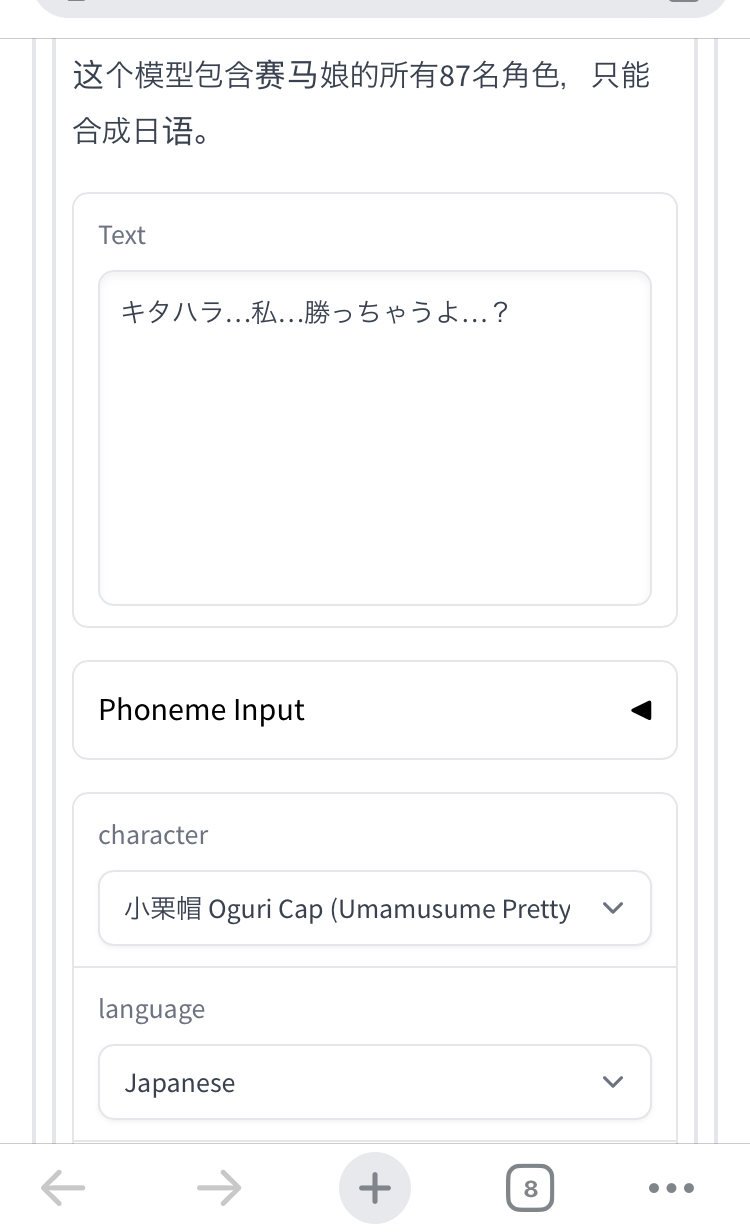
Task: Click the chevron in the language dropdown
Action: coord(614,1082)
